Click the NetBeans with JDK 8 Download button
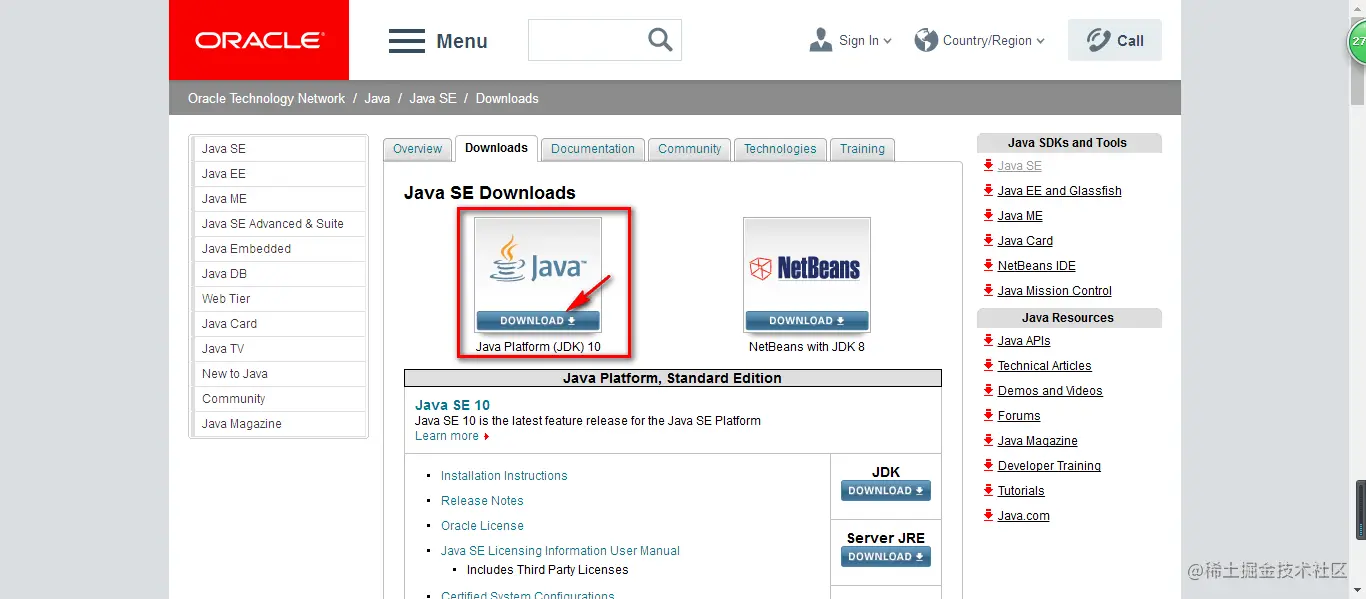Viewport: 1366px width, 599px height. (807, 321)
